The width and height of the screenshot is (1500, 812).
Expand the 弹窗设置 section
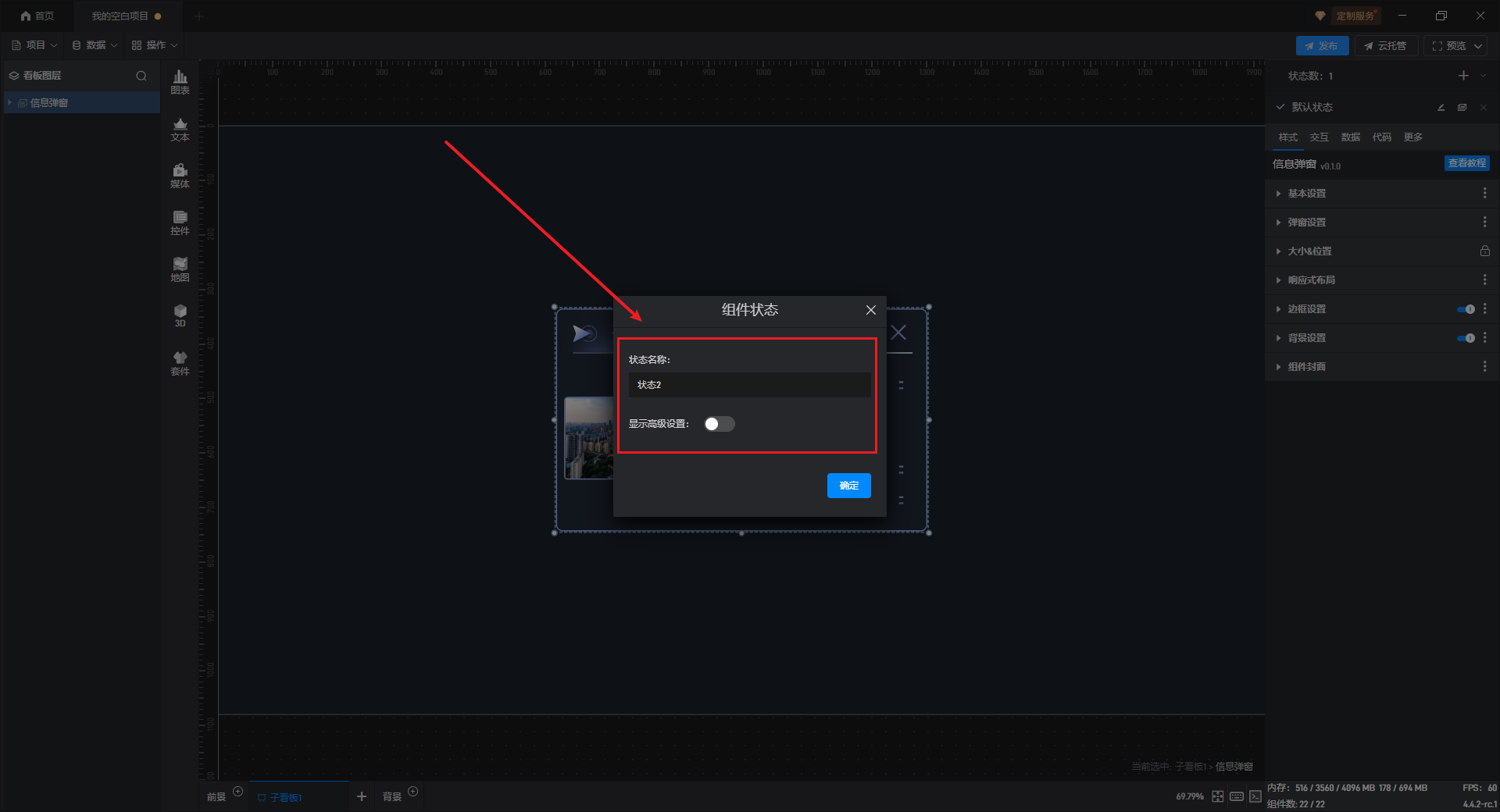(x=1278, y=223)
